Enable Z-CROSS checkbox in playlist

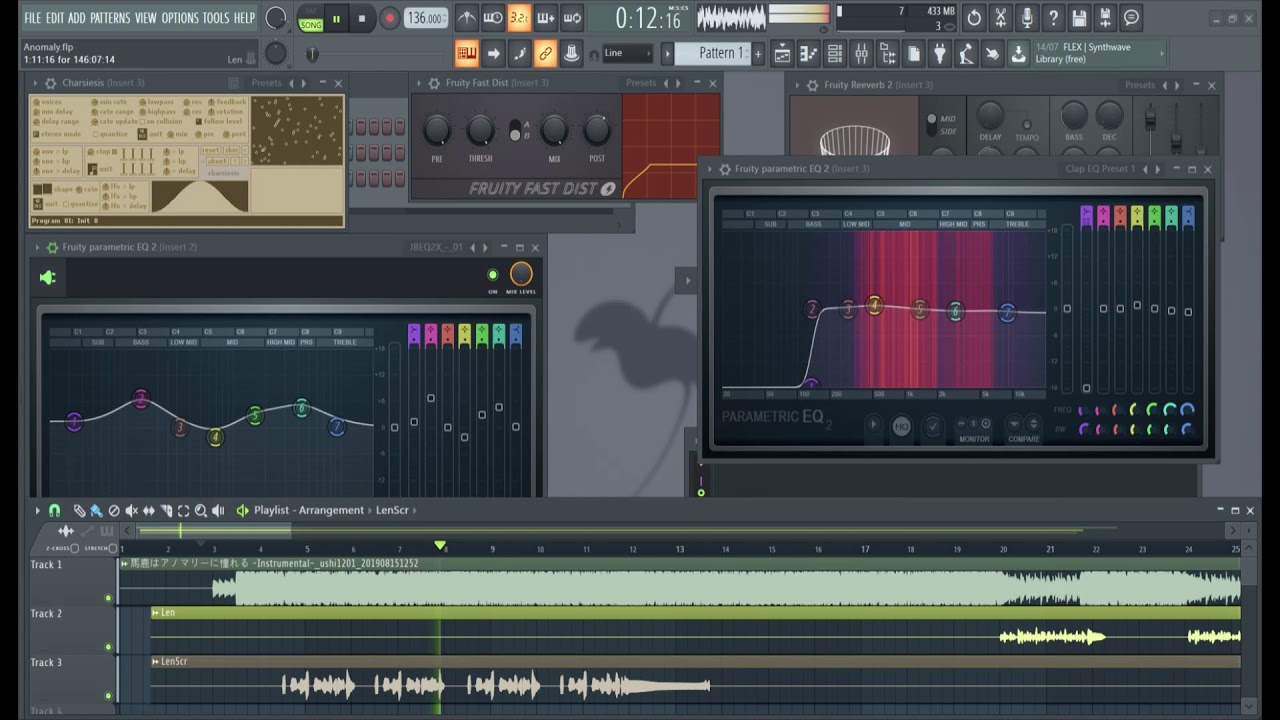[75, 548]
